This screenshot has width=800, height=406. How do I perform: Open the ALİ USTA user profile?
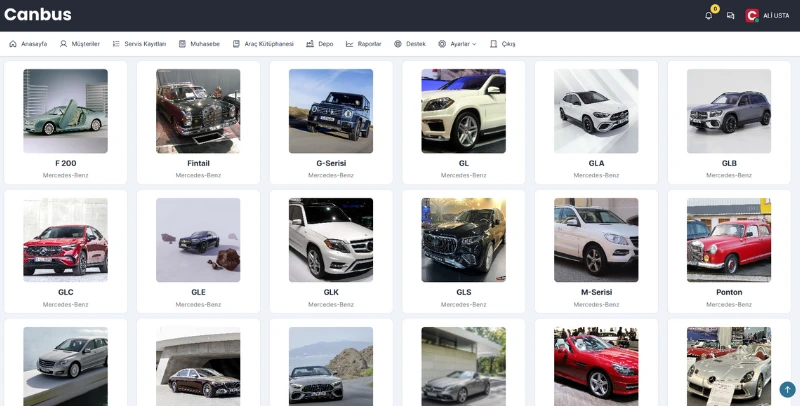[776, 16]
